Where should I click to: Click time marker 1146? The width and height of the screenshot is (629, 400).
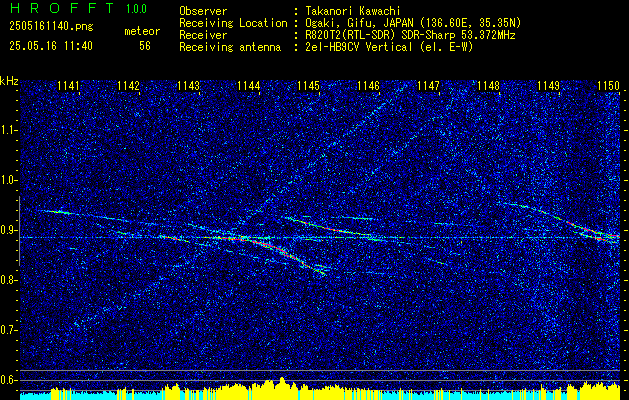(x=369, y=85)
